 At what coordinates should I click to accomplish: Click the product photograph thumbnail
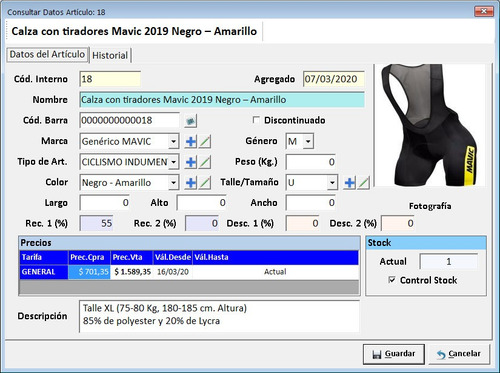pos(430,125)
